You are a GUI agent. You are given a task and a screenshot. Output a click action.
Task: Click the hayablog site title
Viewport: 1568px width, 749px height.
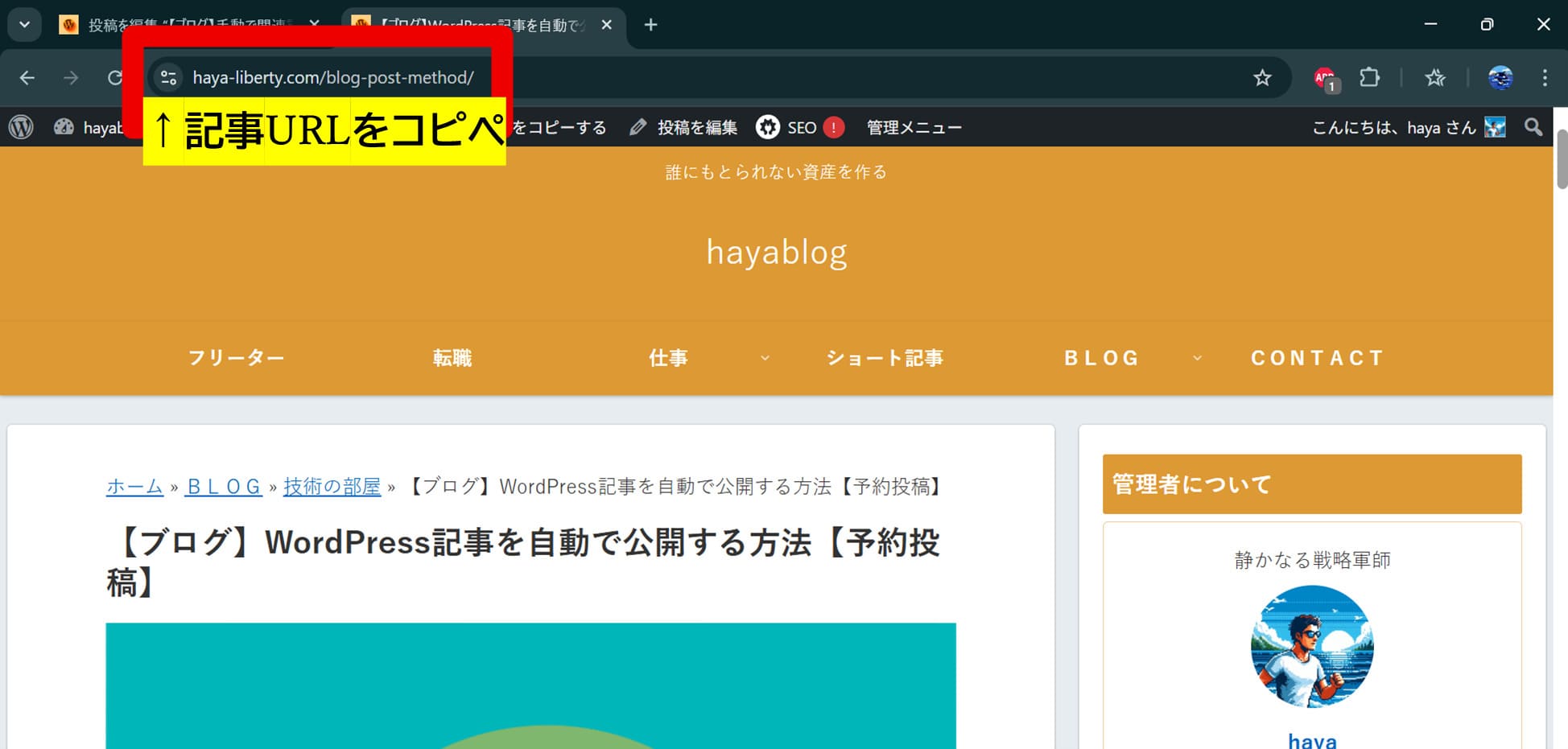777,253
